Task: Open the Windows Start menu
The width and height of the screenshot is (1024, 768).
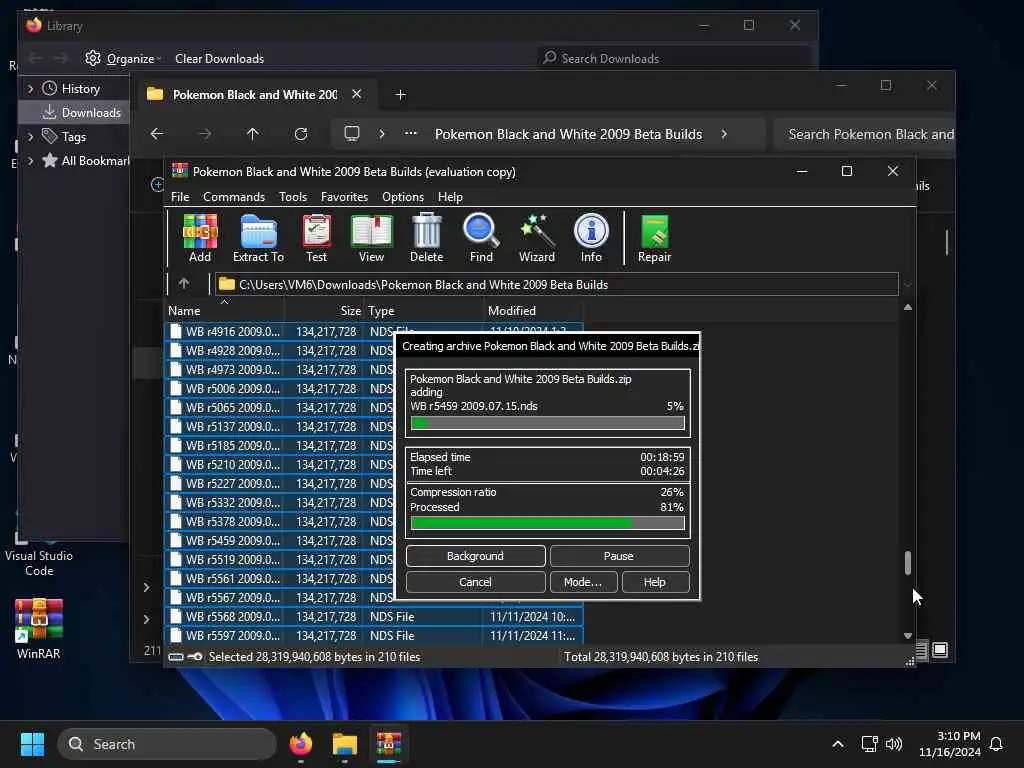Action: [x=32, y=744]
